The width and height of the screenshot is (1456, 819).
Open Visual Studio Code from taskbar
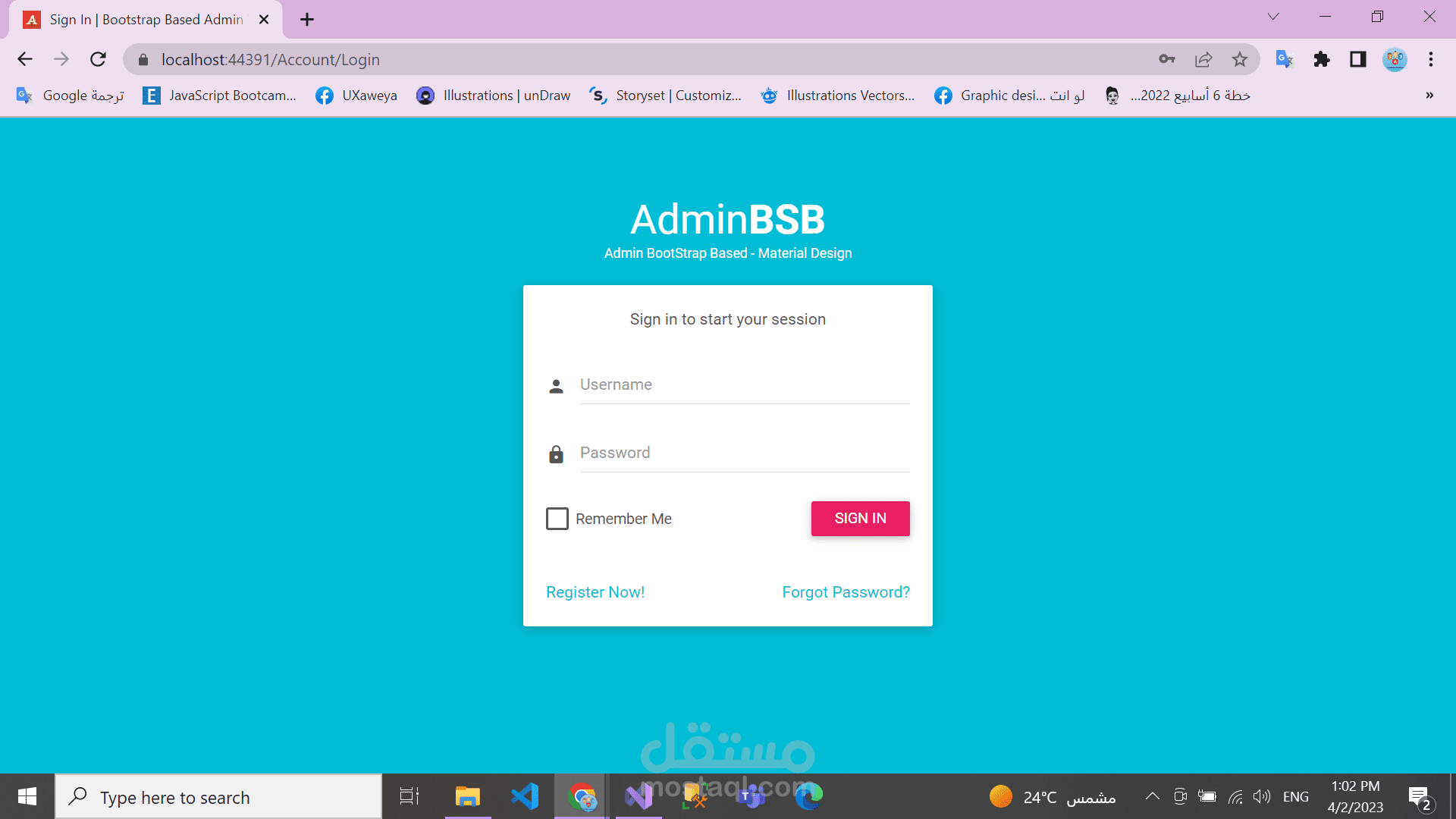(525, 796)
